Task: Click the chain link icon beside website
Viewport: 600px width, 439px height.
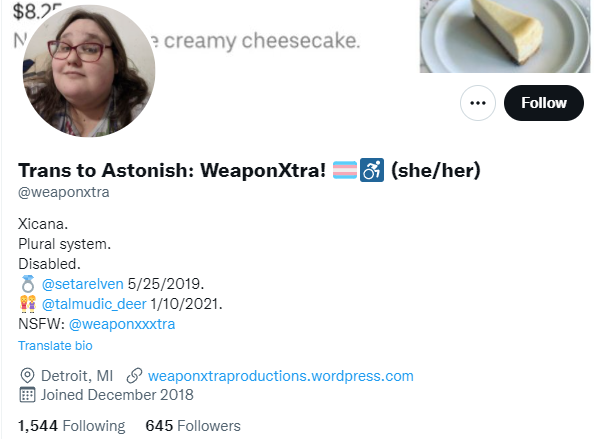Action: (134, 376)
